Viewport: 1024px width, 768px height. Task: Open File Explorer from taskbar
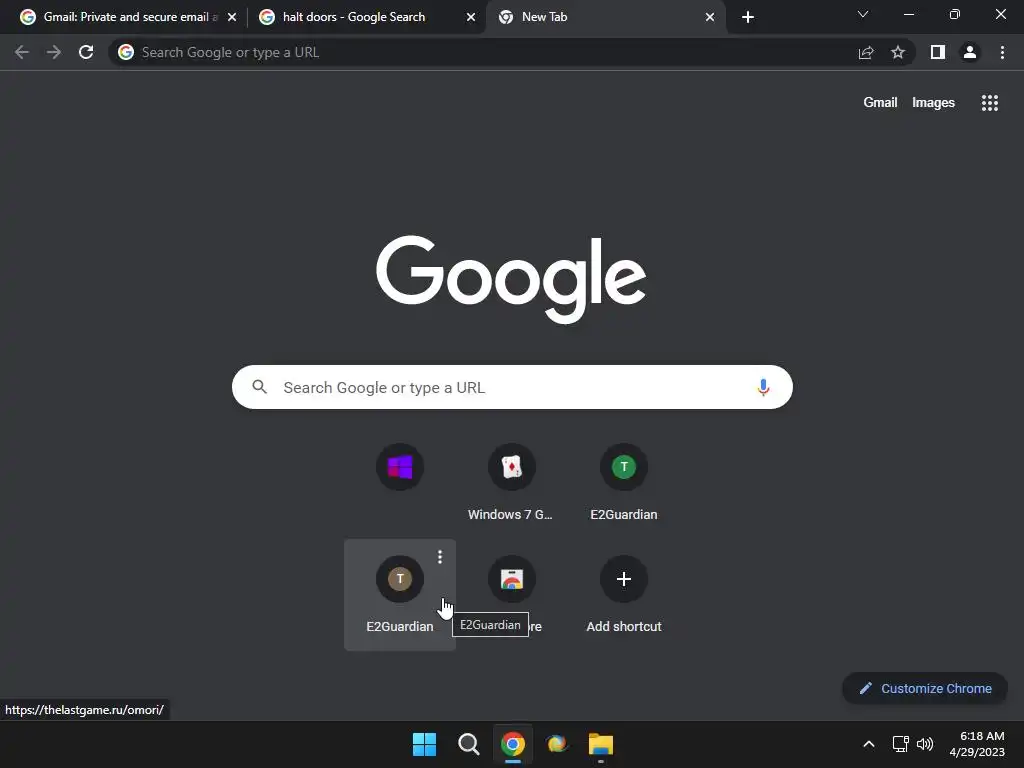pyautogui.click(x=601, y=744)
